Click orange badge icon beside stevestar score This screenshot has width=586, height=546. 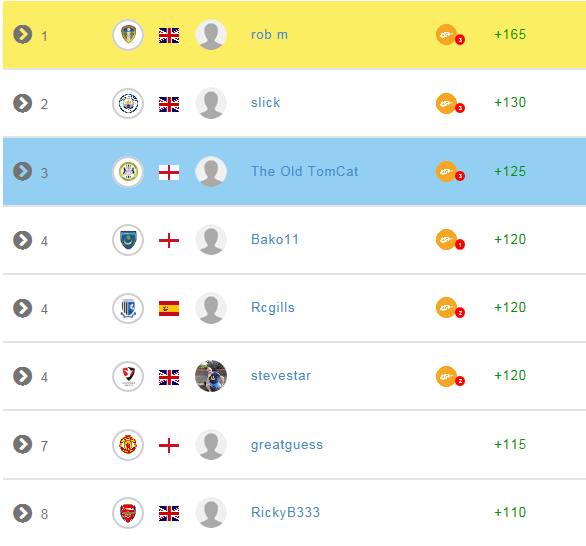click(450, 376)
